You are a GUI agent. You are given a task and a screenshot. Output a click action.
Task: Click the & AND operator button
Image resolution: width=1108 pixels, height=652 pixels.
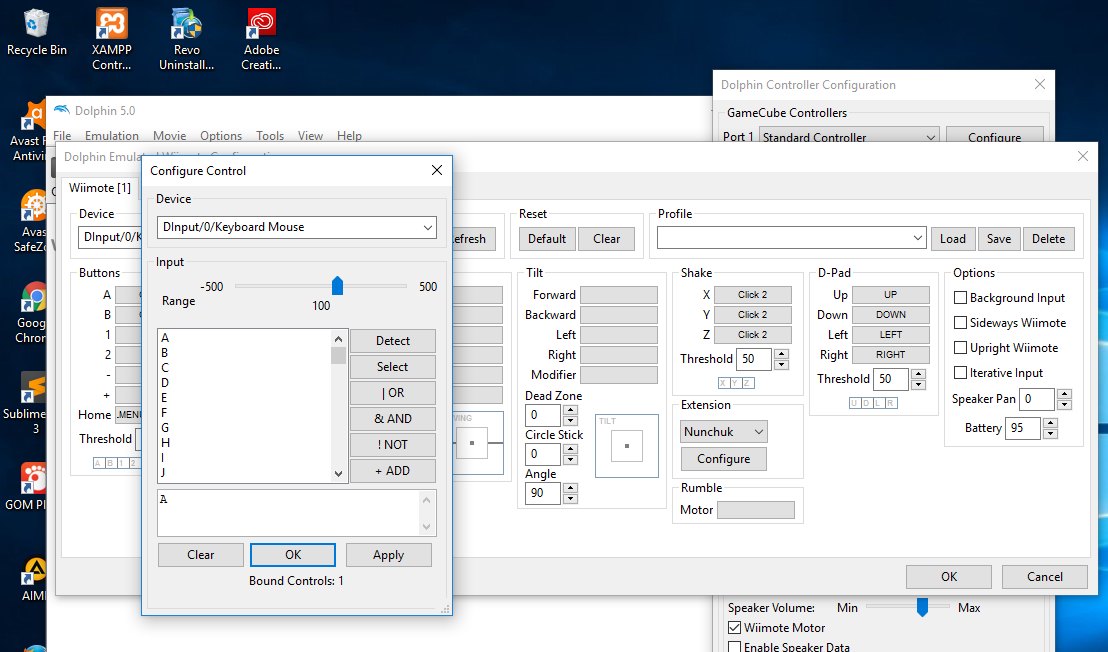click(392, 418)
